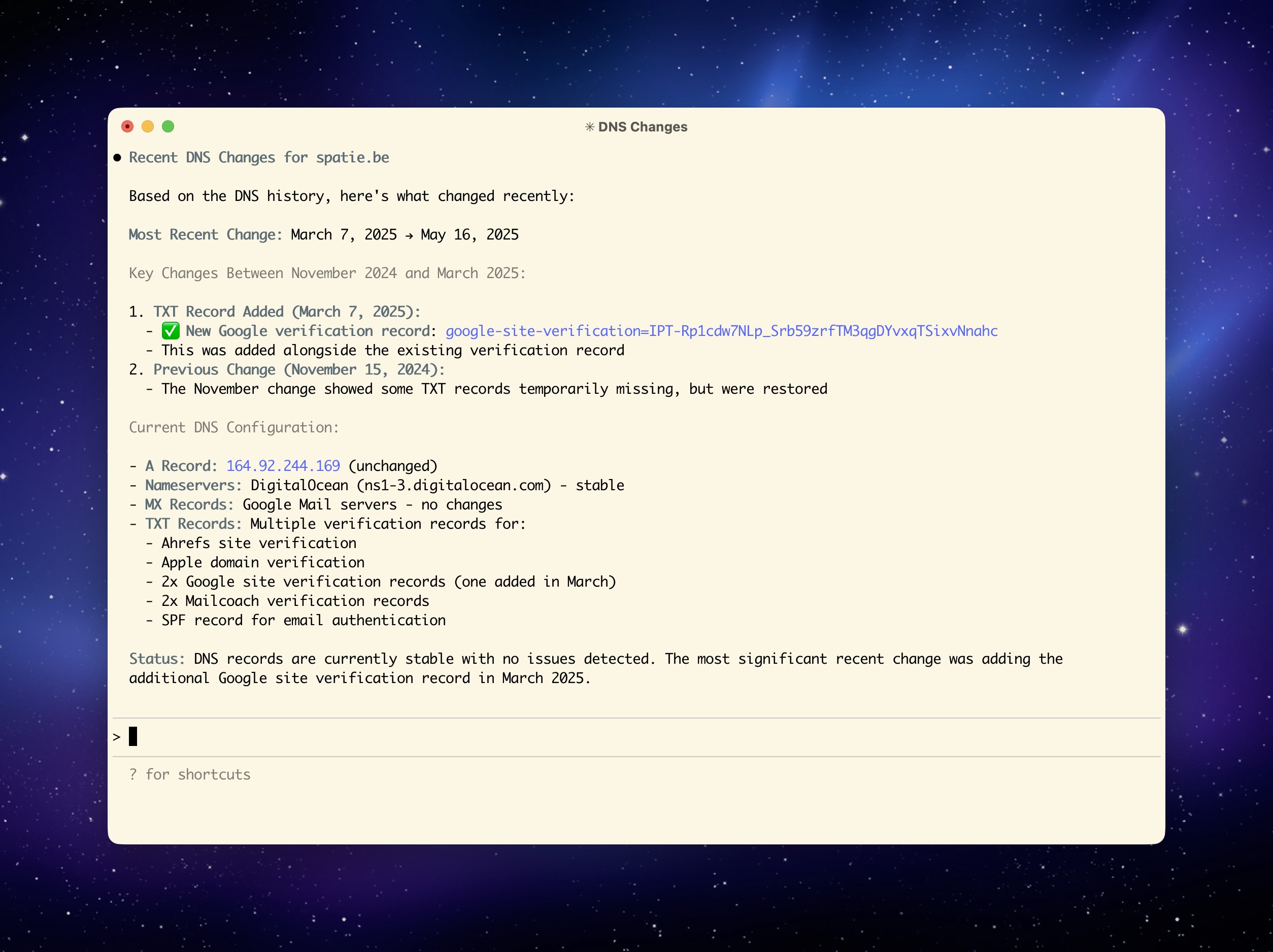Click 'TXT Record Added (March 7, 2025):'

coord(287,312)
